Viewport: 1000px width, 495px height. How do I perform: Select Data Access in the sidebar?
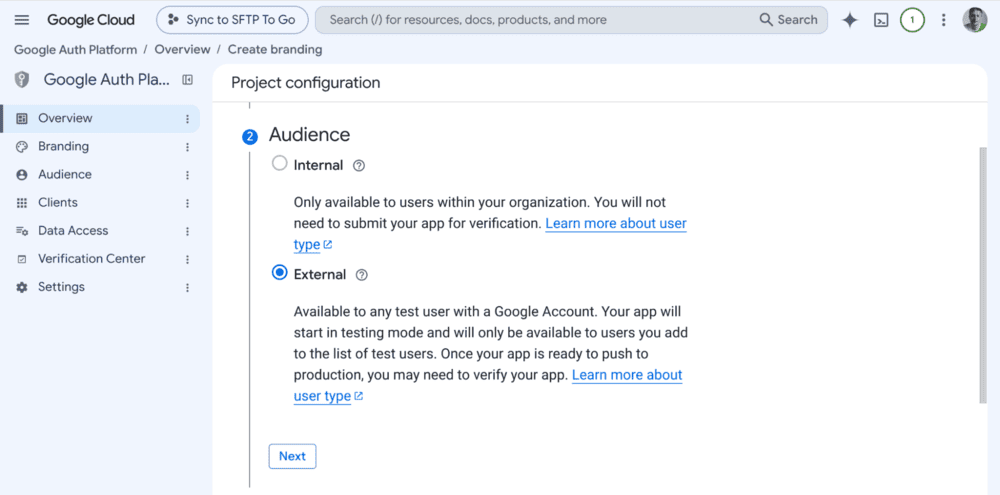click(101, 231)
